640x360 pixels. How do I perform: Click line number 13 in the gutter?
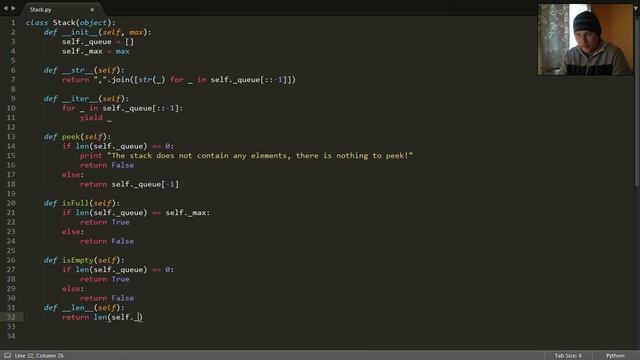pos(11,136)
